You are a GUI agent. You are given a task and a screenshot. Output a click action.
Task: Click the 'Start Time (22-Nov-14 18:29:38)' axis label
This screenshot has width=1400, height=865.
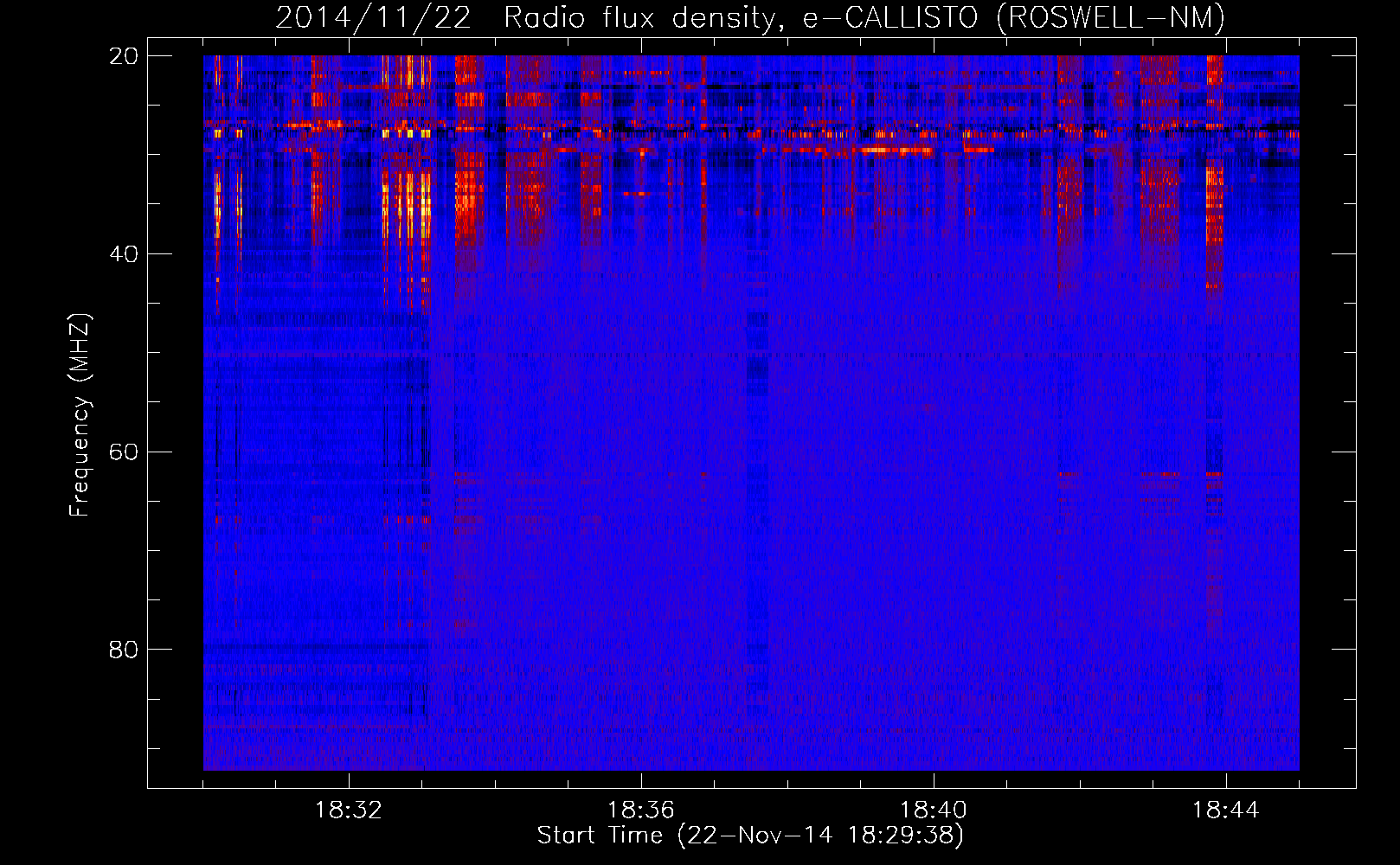(750, 836)
